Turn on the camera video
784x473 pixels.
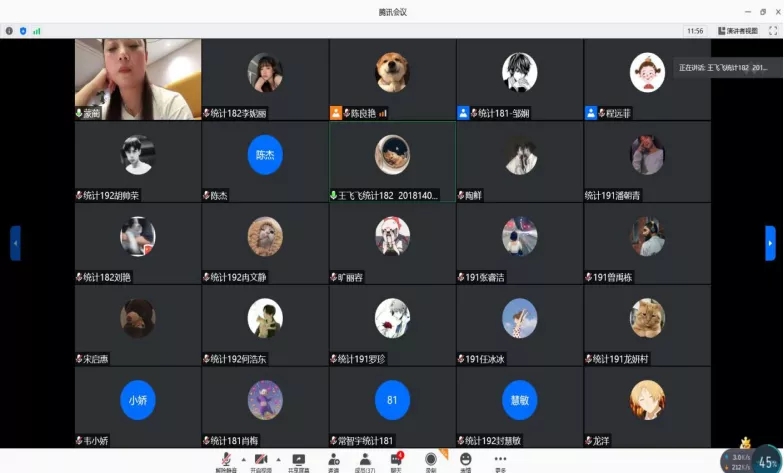click(260, 459)
